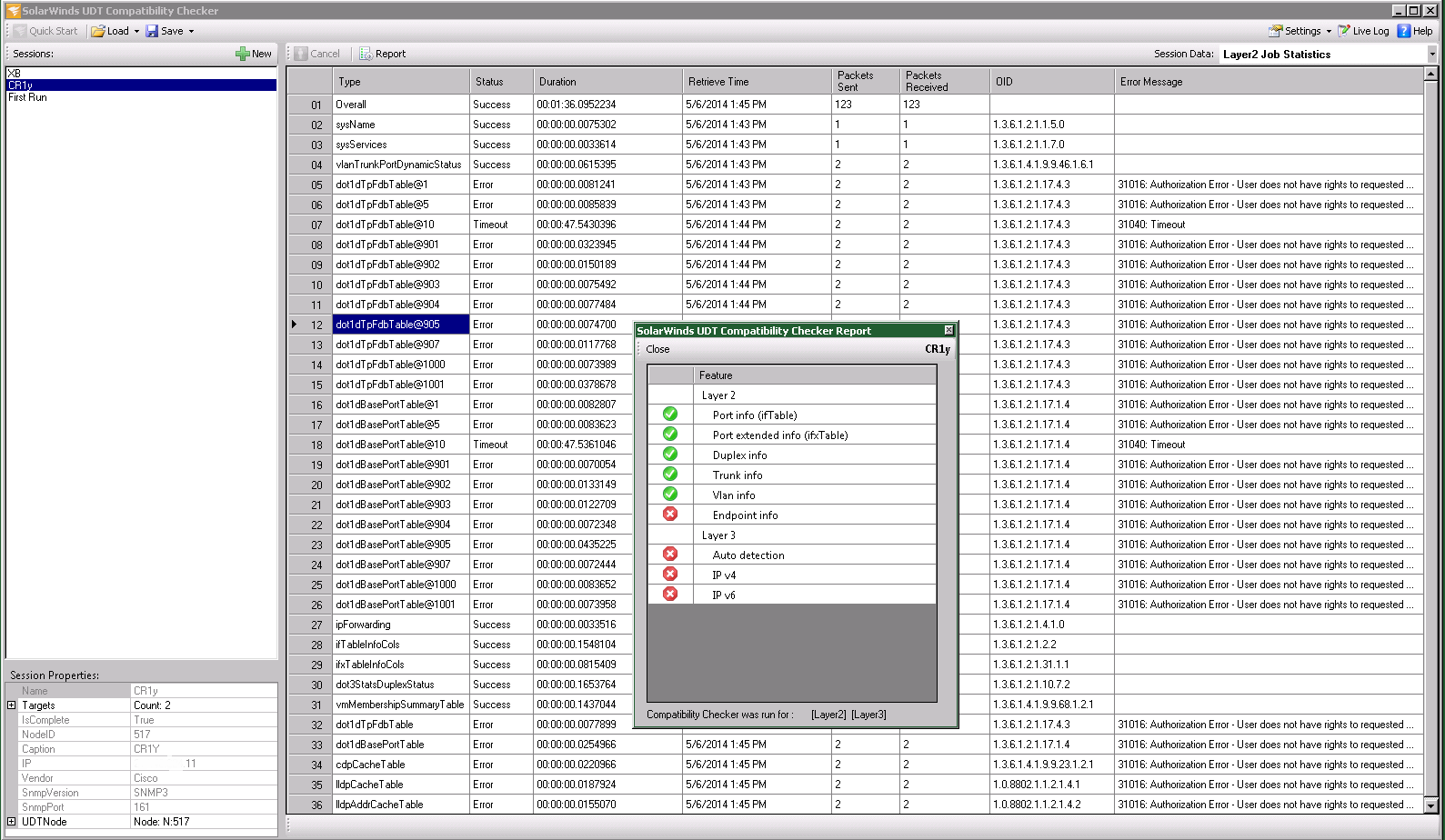Click the Type column header
This screenshot has height=840, width=1445.
[x=401, y=82]
